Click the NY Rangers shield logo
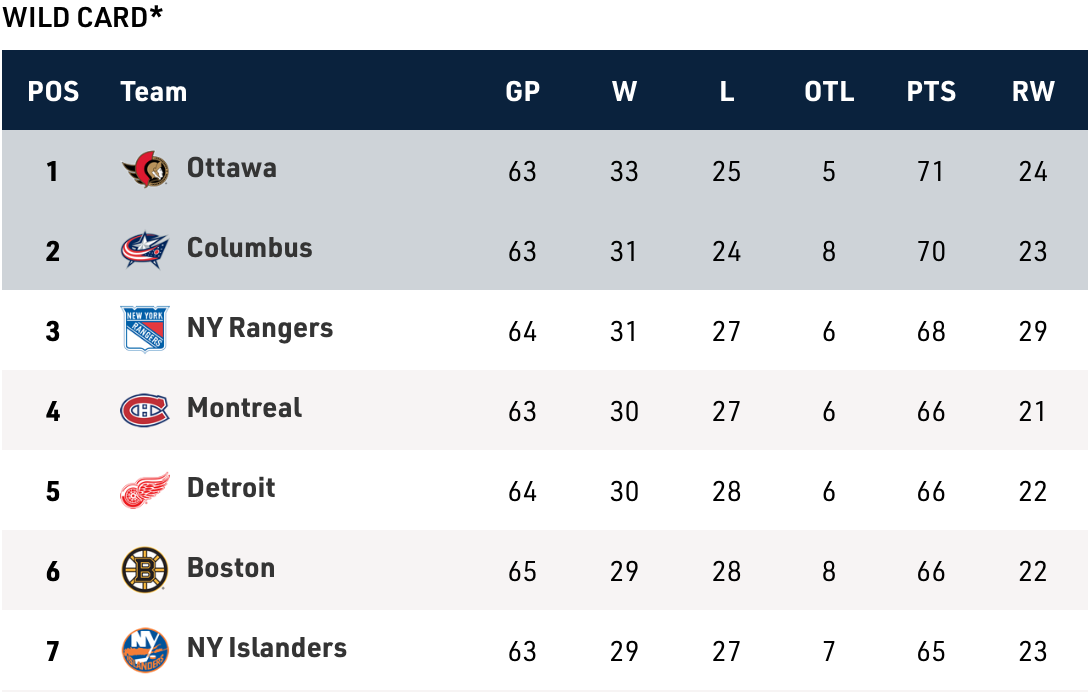Screen dimensions: 1088x692 point(145,330)
